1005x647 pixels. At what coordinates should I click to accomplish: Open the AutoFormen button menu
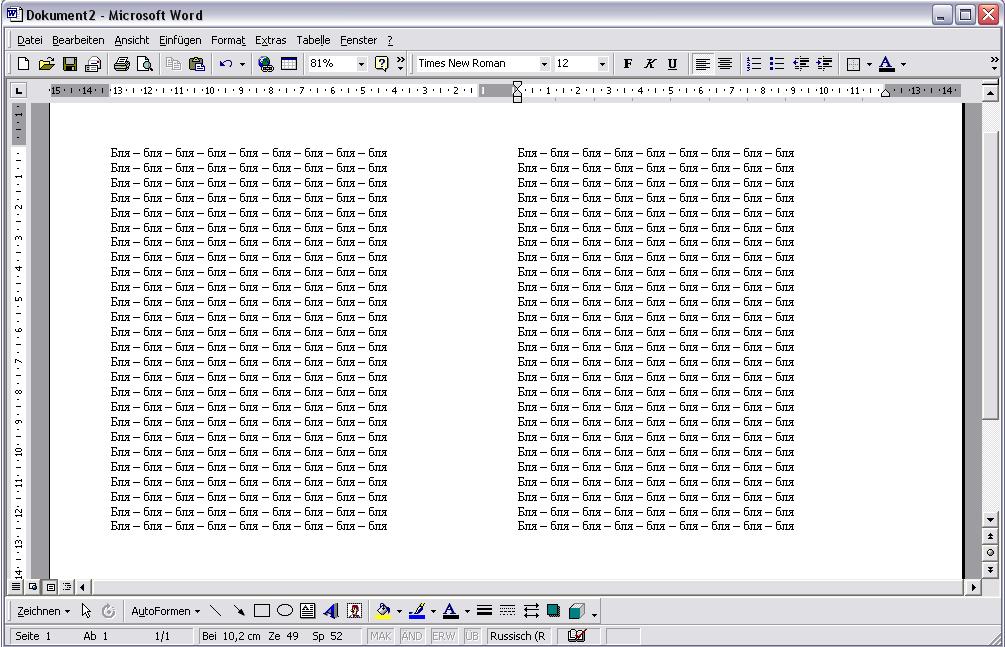[165, 611]
